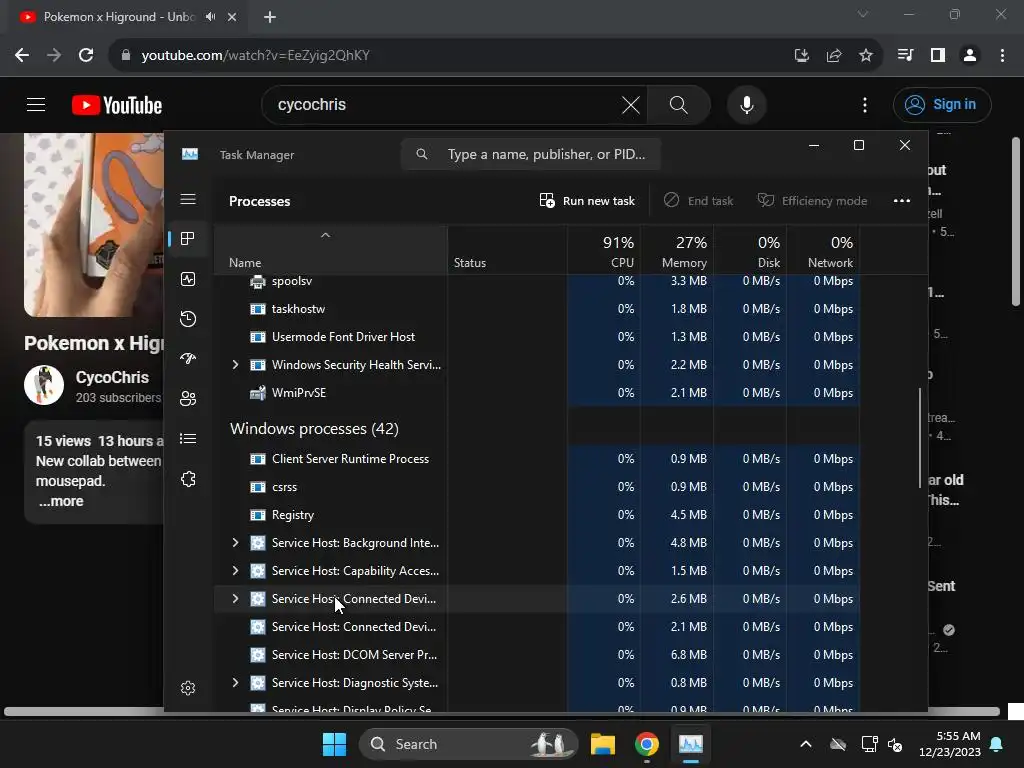
Task: Open new Chrome tab
Action: [x=270, y=17]
